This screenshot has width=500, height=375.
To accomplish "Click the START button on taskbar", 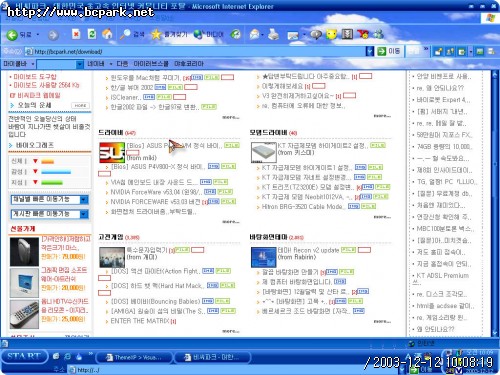I will pyautogui.click(x=24, y=356).
